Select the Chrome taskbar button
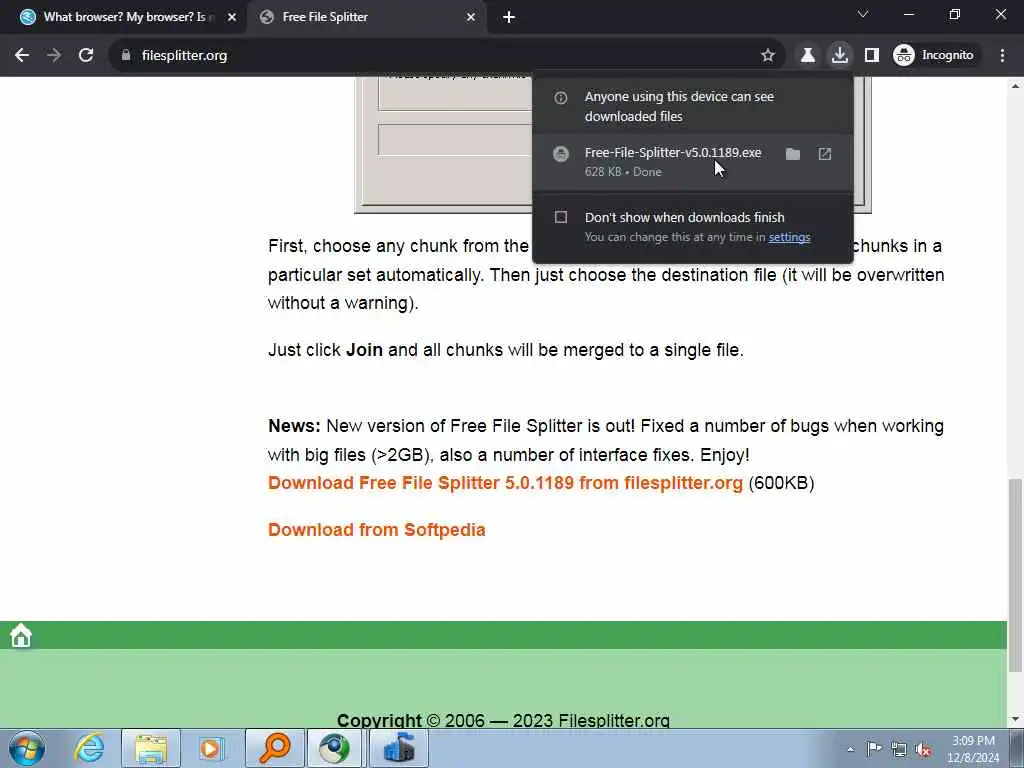The width and height of the screenshot is (1024, 768). point(334,748)
